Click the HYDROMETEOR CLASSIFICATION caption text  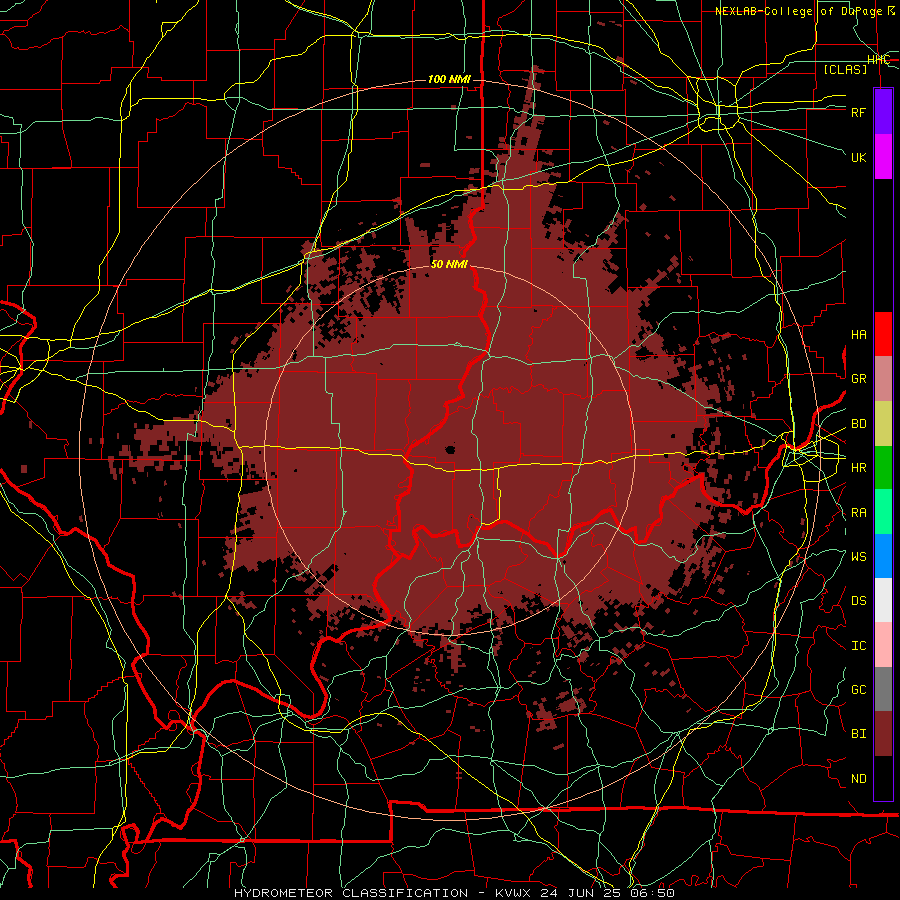point(351,893)
